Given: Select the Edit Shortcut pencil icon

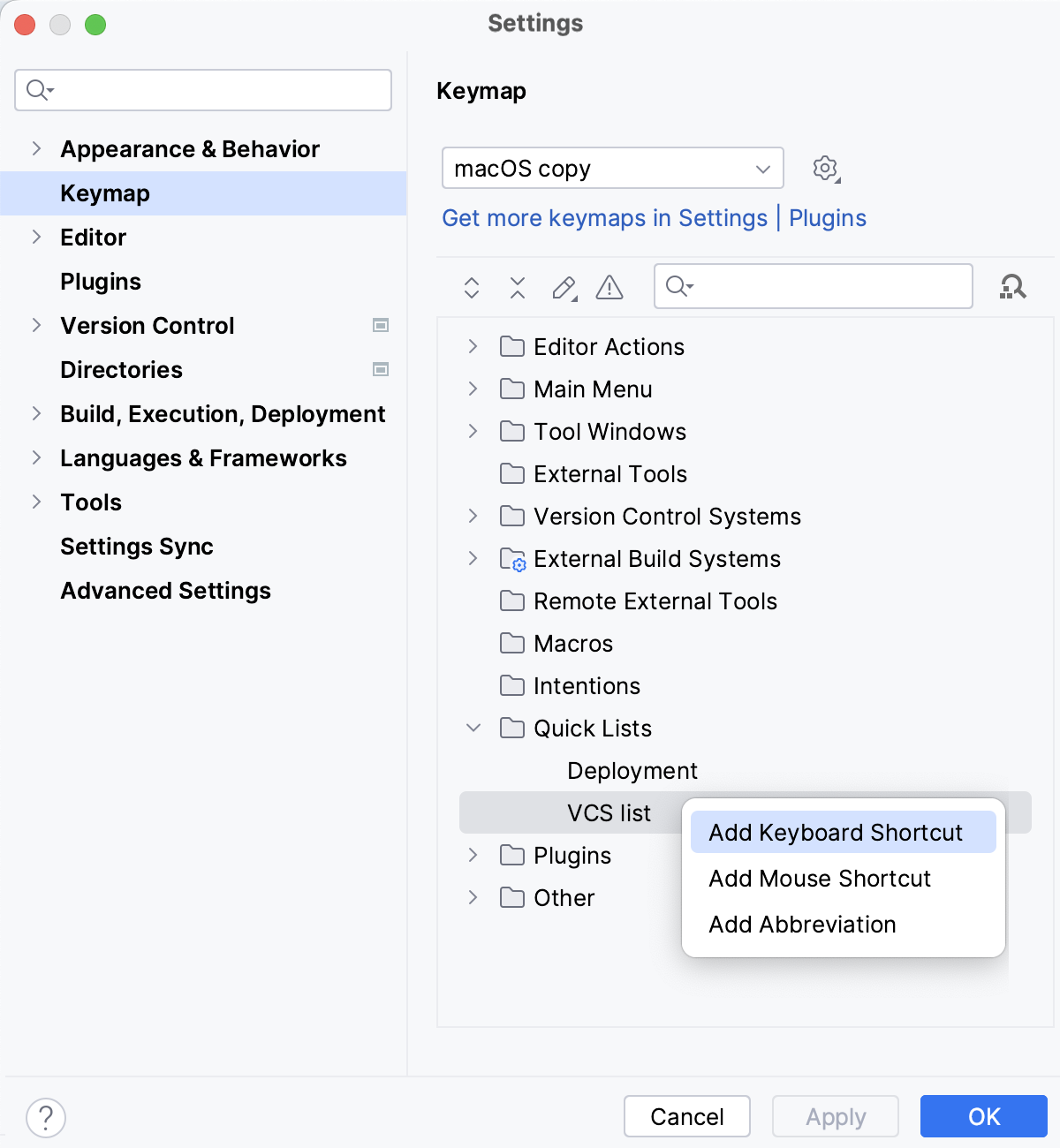Looking at the screenshot, I should tap(564, 287).
